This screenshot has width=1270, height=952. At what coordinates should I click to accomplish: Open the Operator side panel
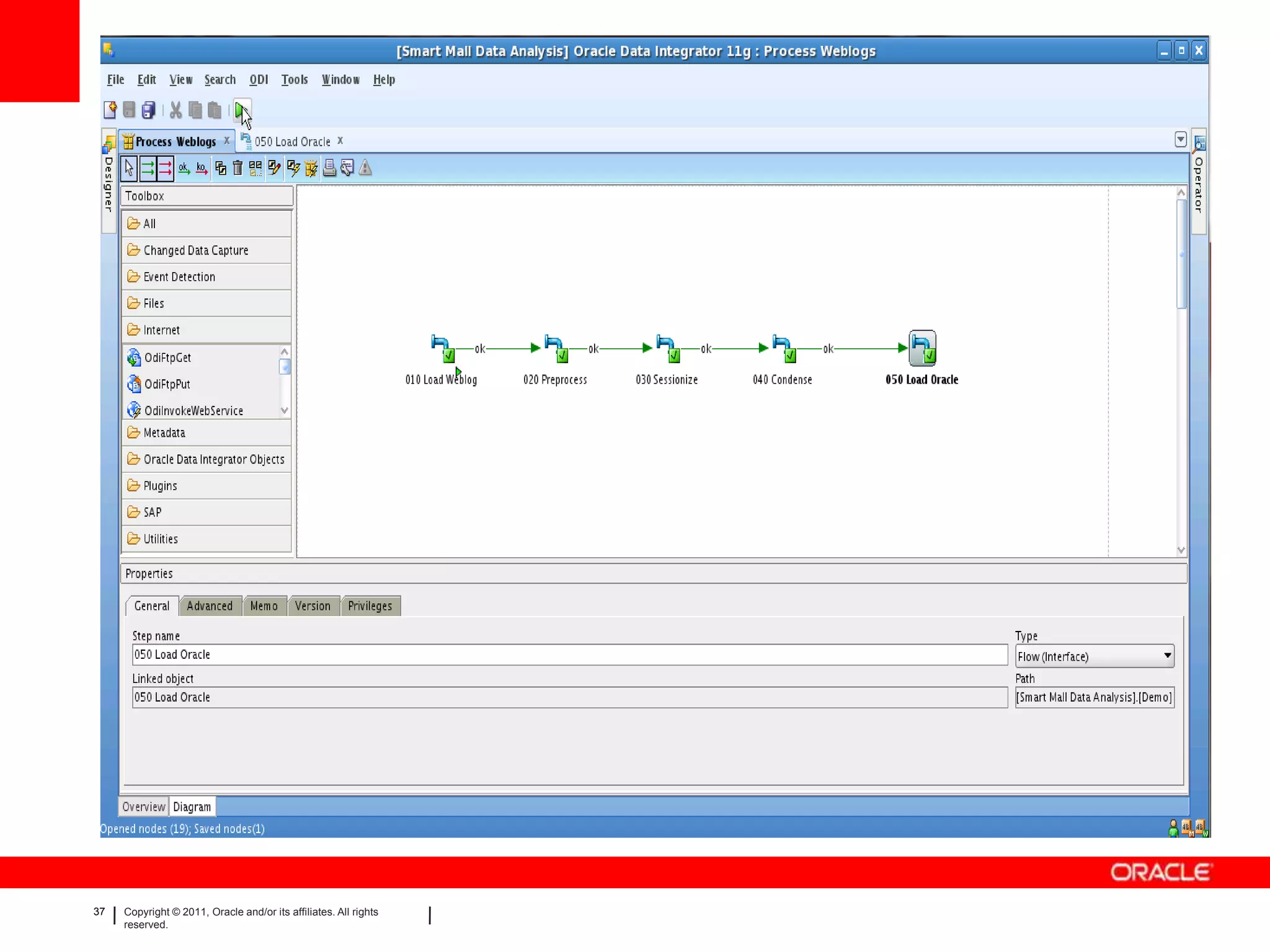pos(1199,182)
